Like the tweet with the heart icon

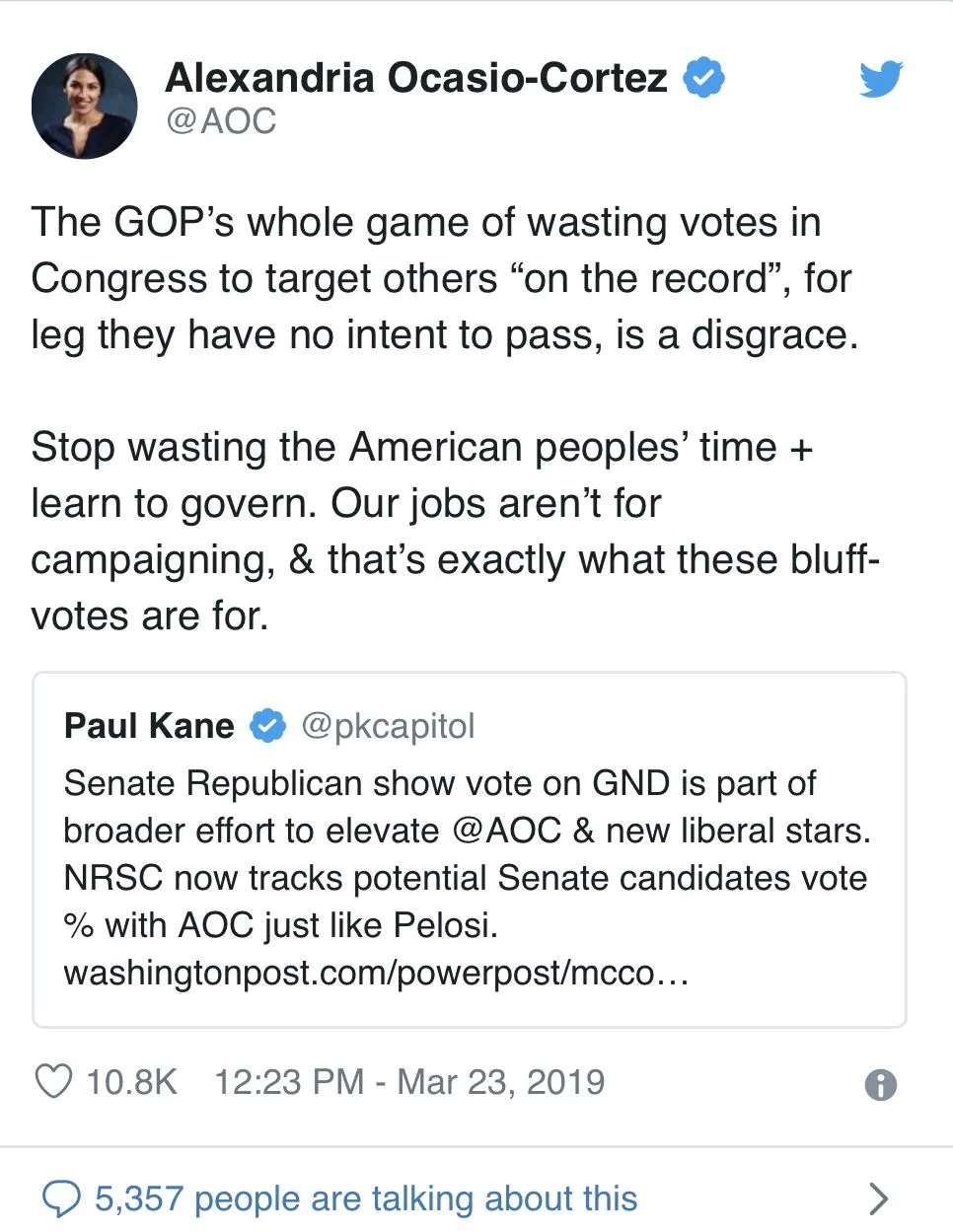pos(53,1081)
